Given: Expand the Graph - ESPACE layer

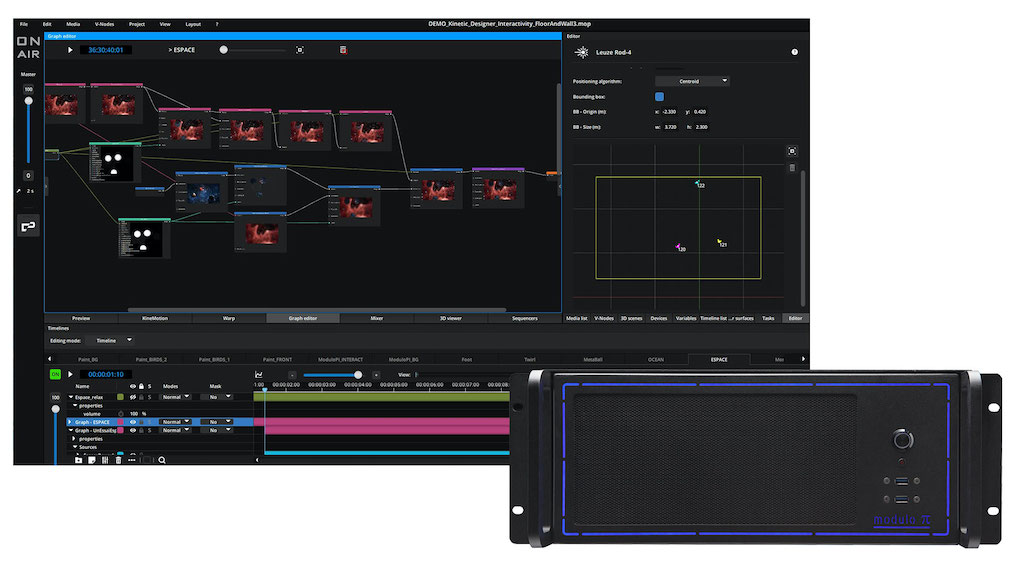Looking at the screenshot, I should [x=69, y=422].
